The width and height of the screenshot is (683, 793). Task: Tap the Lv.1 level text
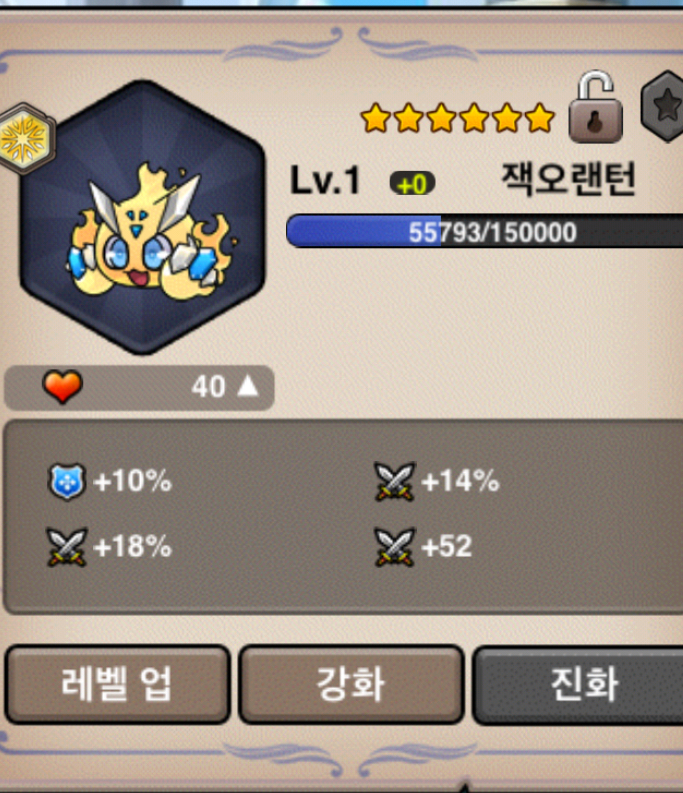click(x=325, y=180)
